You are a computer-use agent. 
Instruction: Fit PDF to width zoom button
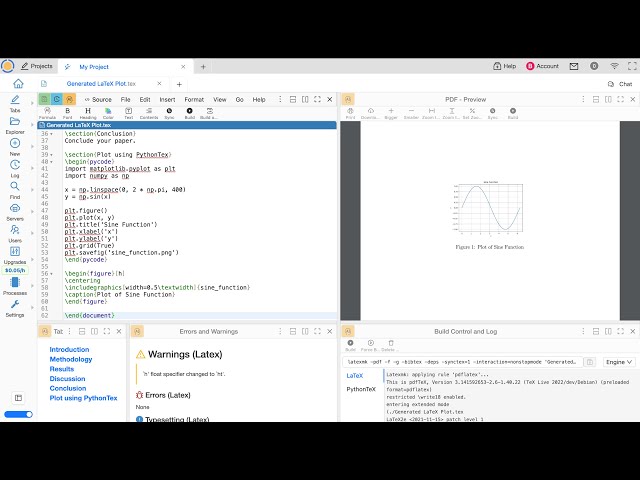pyautogui.click(x=431, y=113)
